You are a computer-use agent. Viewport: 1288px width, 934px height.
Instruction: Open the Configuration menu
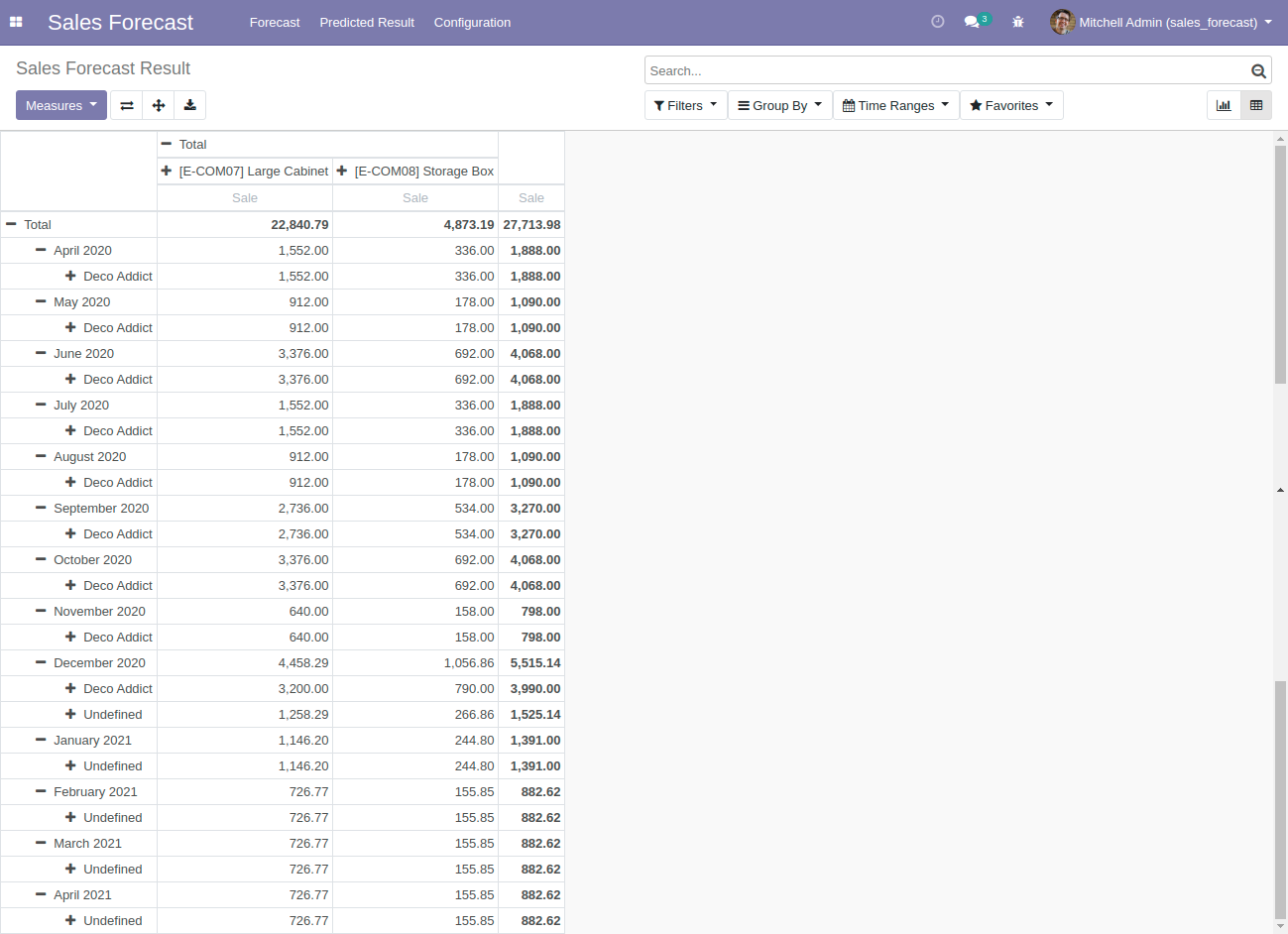(x=472, y=22)
